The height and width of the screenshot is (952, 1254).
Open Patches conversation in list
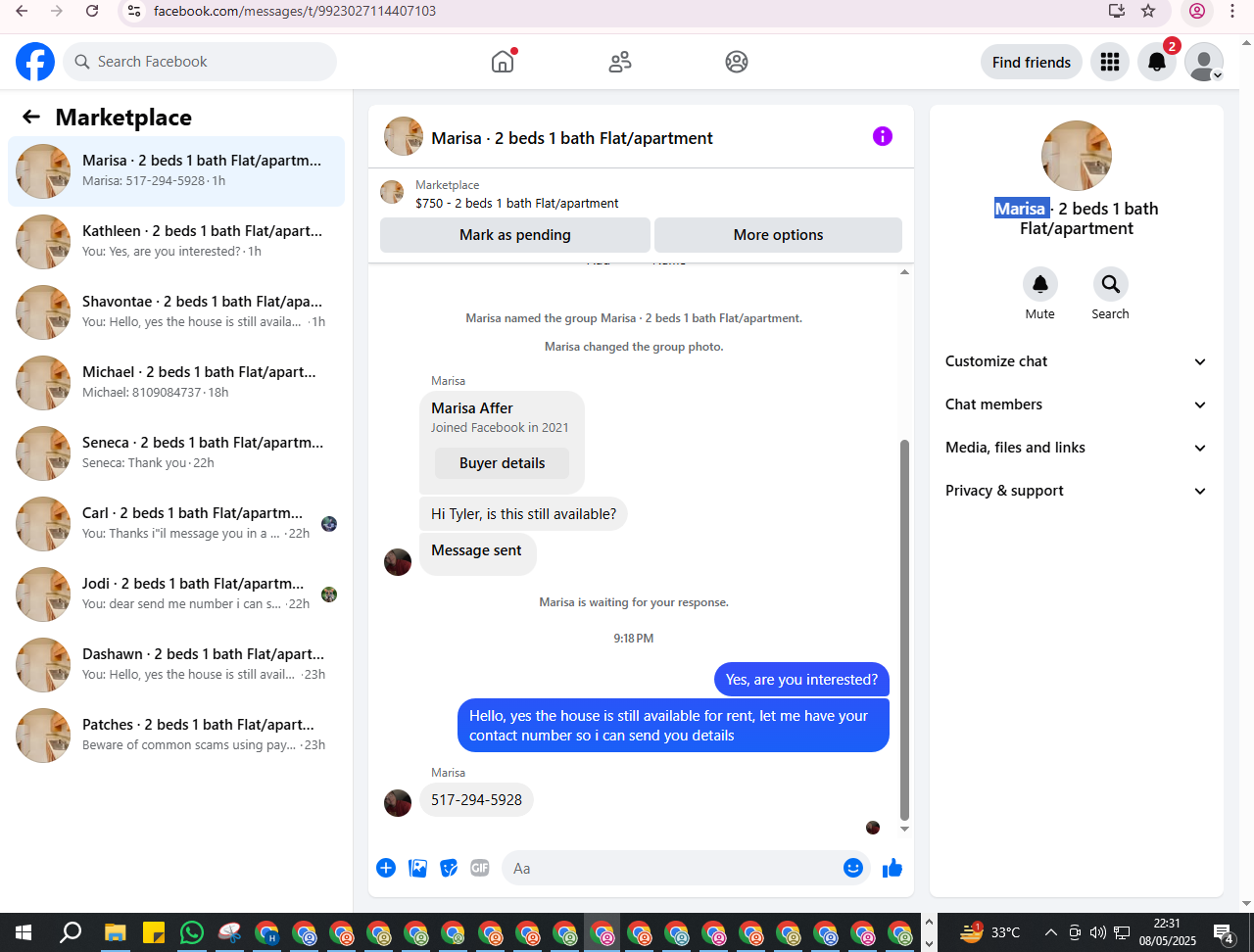[176, 736]
